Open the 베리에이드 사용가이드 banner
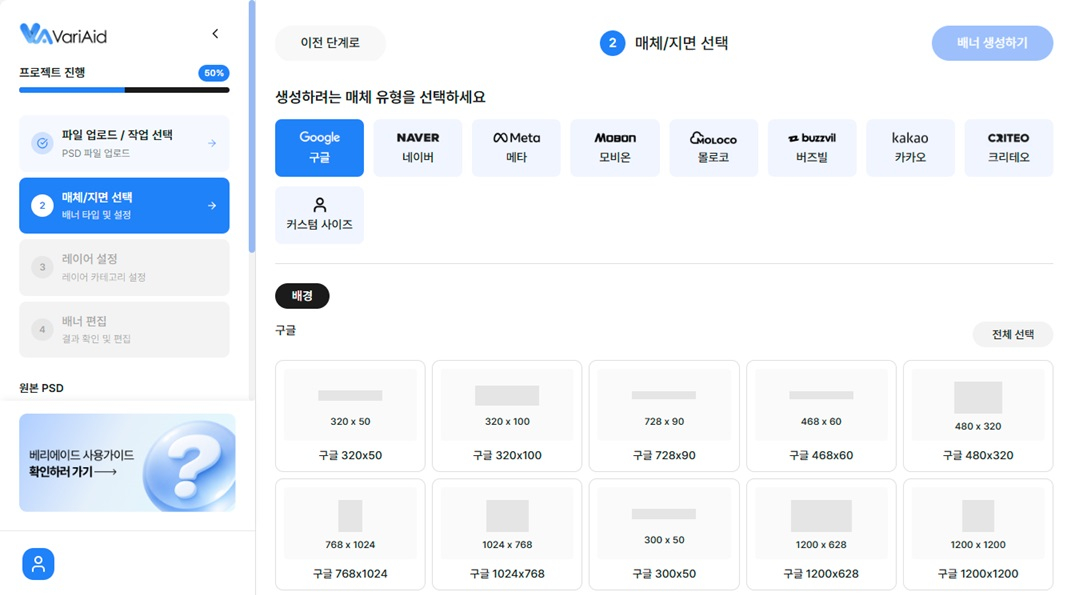The image size is (1066, 595). (x=127, y=462)
